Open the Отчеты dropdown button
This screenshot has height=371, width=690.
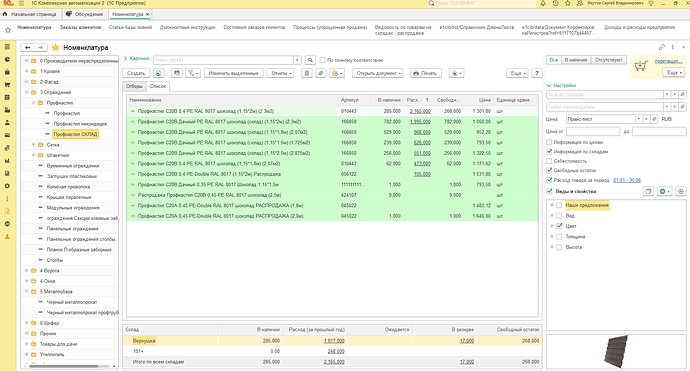[280, 73]
